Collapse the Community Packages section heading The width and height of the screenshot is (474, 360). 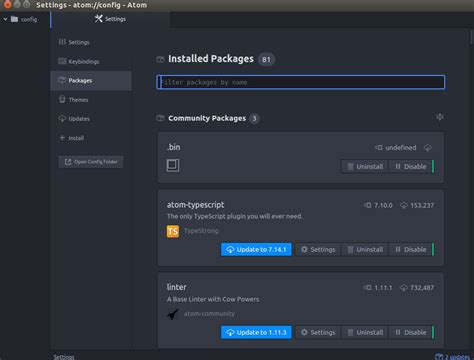click(207, 118)
